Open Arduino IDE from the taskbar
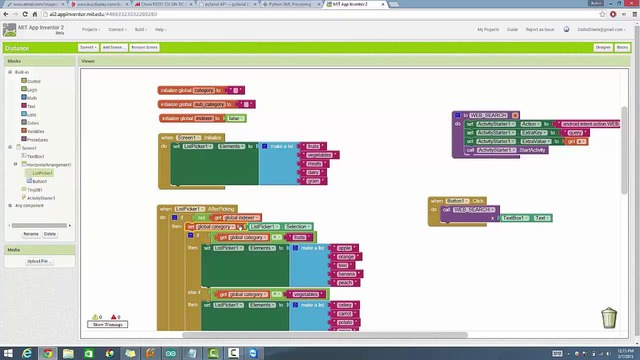This screenshot has width=640, height=360. click(x=171, y=353)
